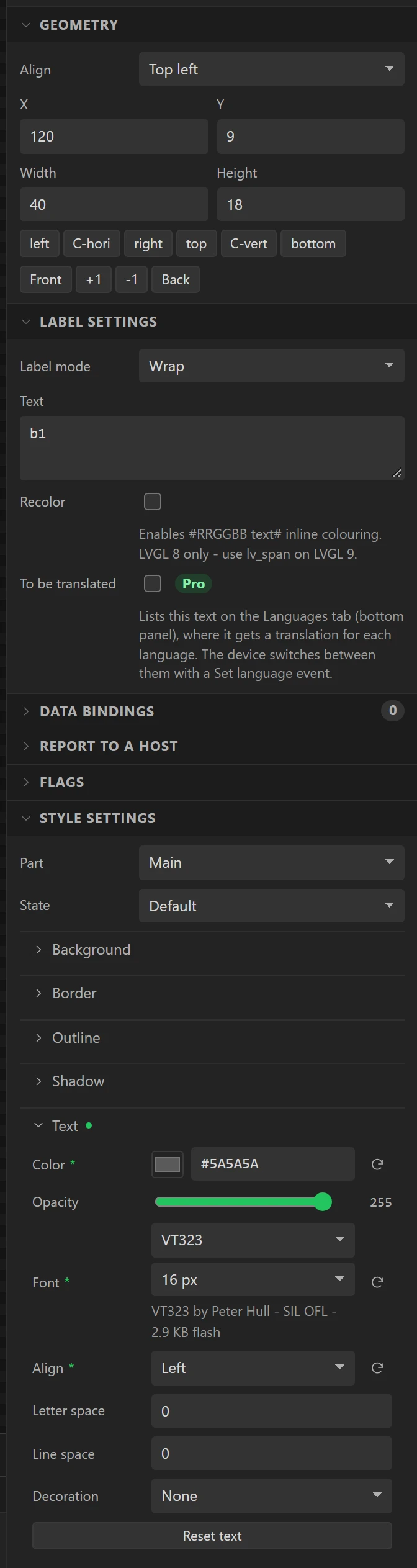Focus the Line space field
The height and width of the screenshot is (1568, 417).
pyautogui.click(x=272, y=1453)
